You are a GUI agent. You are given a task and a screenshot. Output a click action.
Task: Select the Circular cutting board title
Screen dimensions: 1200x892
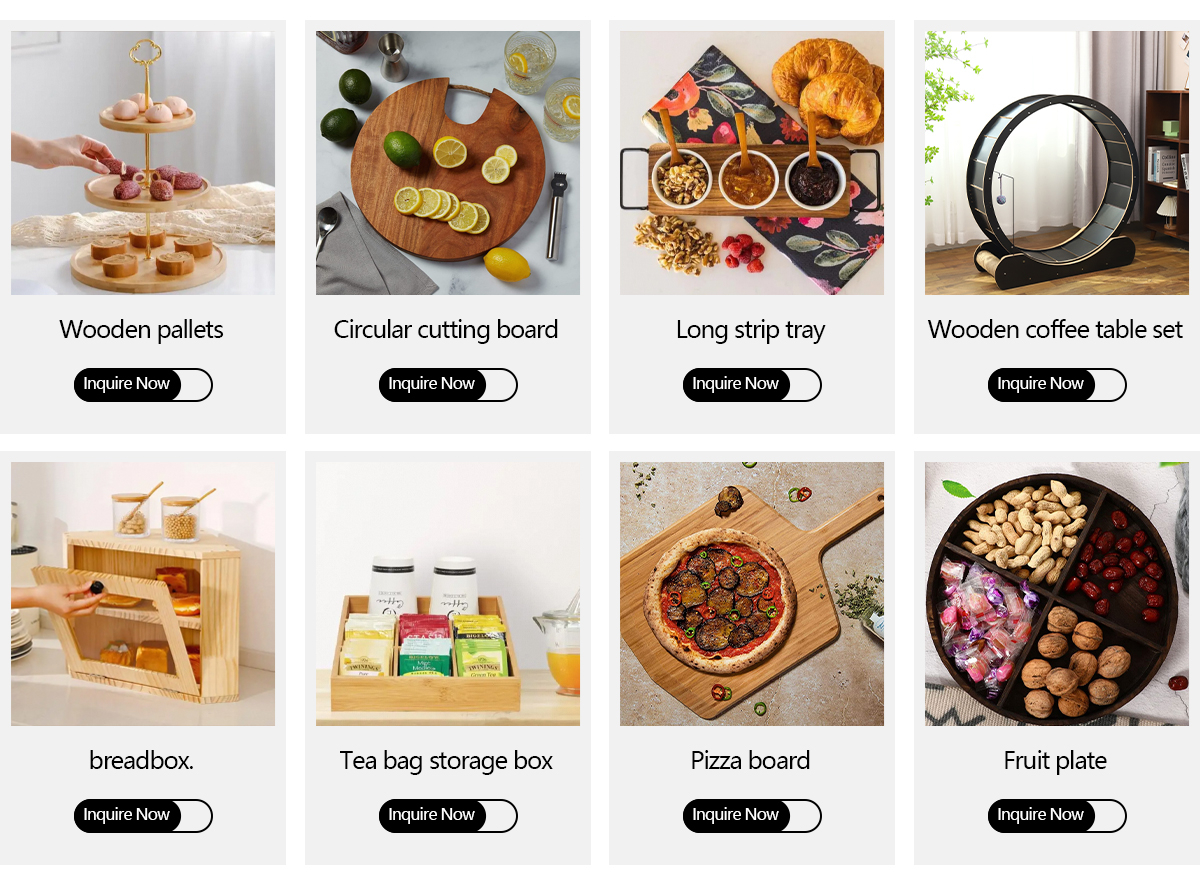click(x=446, y=330)
